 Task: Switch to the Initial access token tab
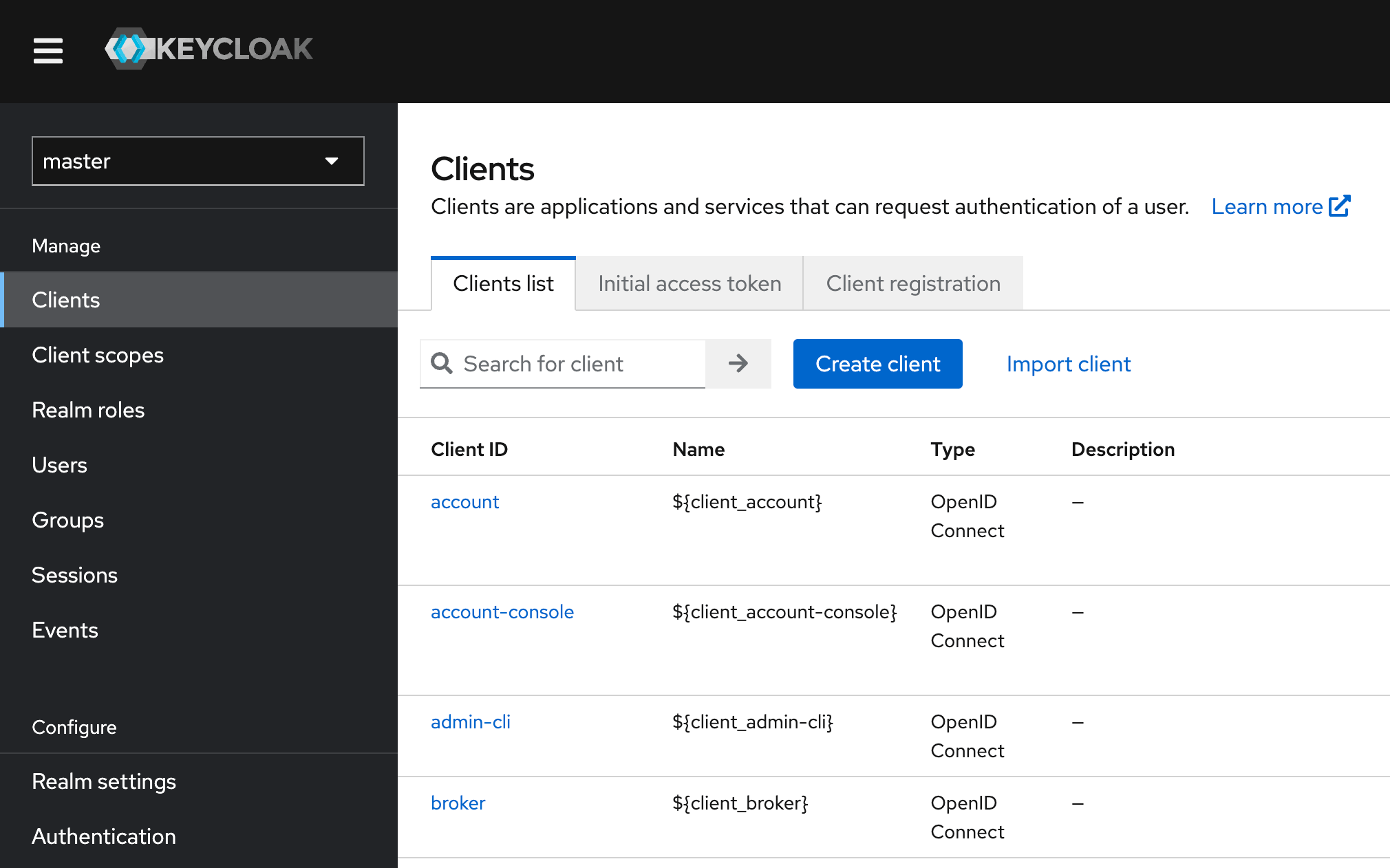(689, 283)
